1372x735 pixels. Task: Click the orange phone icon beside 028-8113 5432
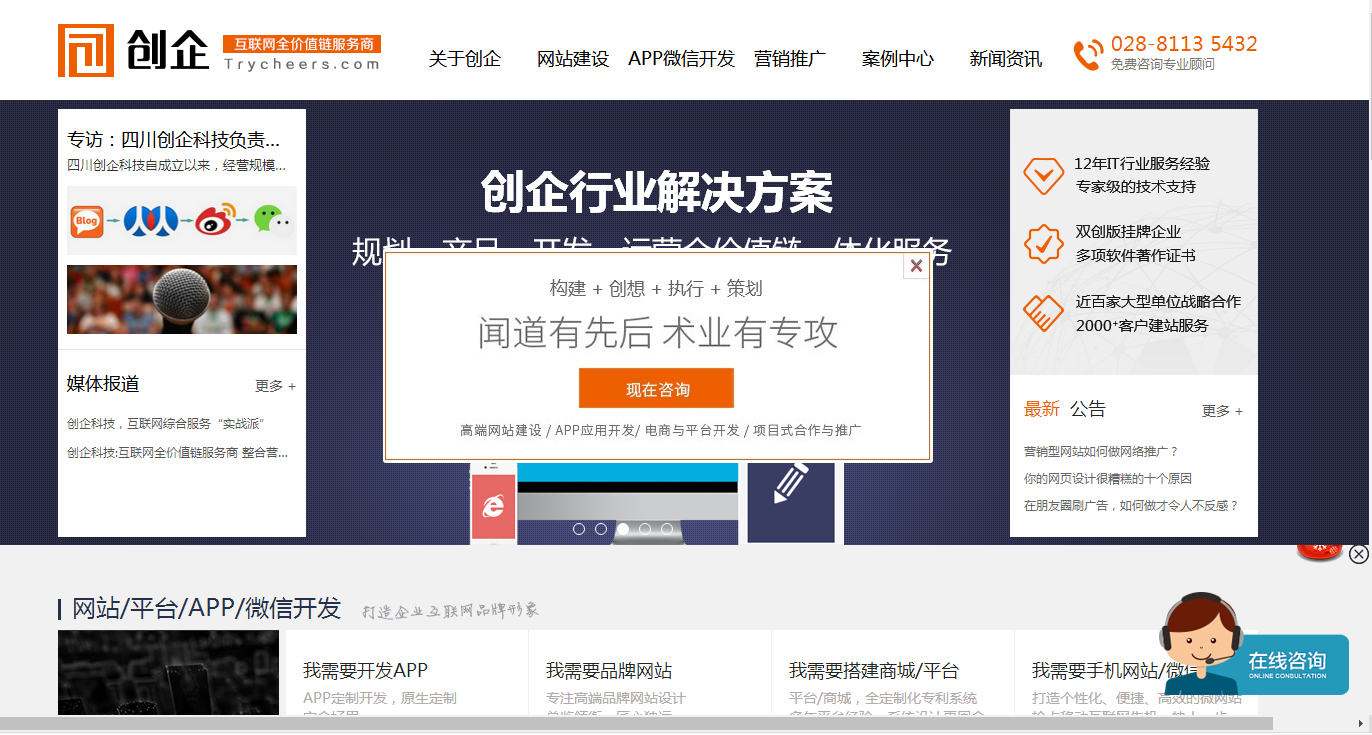(1085, 54)
